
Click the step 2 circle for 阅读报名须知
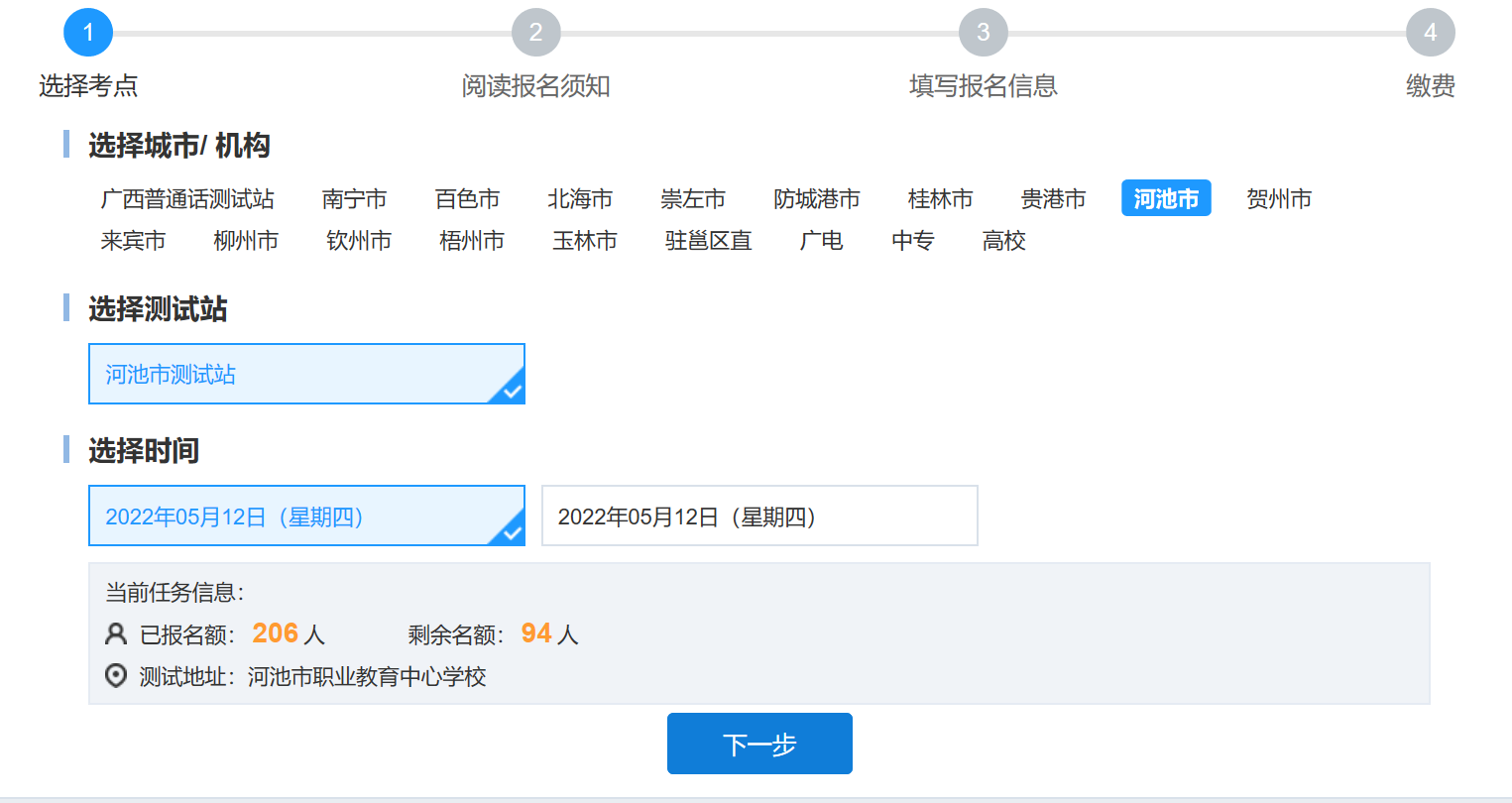pos(535,33)
